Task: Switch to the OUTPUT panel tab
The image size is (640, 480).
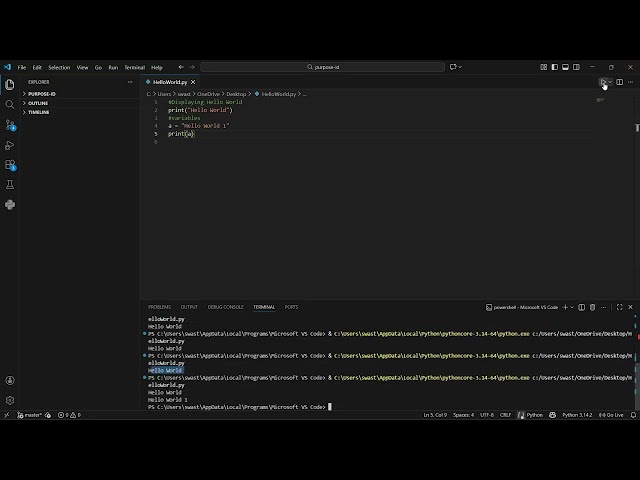Action: click(x=189, y=307)
